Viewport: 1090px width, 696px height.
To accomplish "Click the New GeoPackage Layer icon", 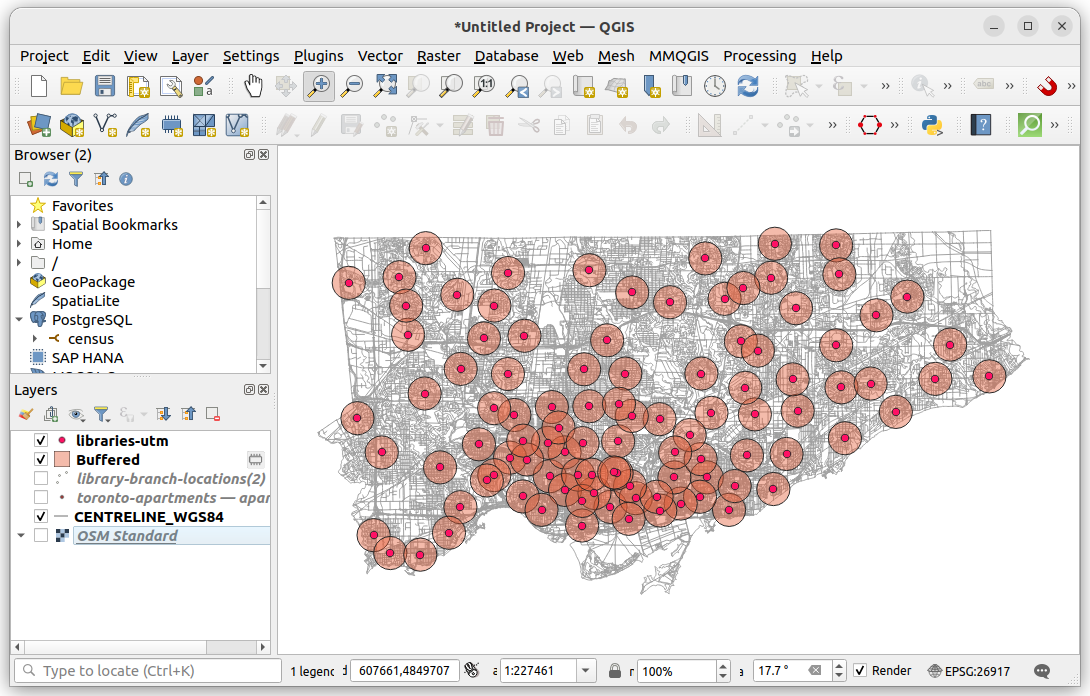I will 72,125.
